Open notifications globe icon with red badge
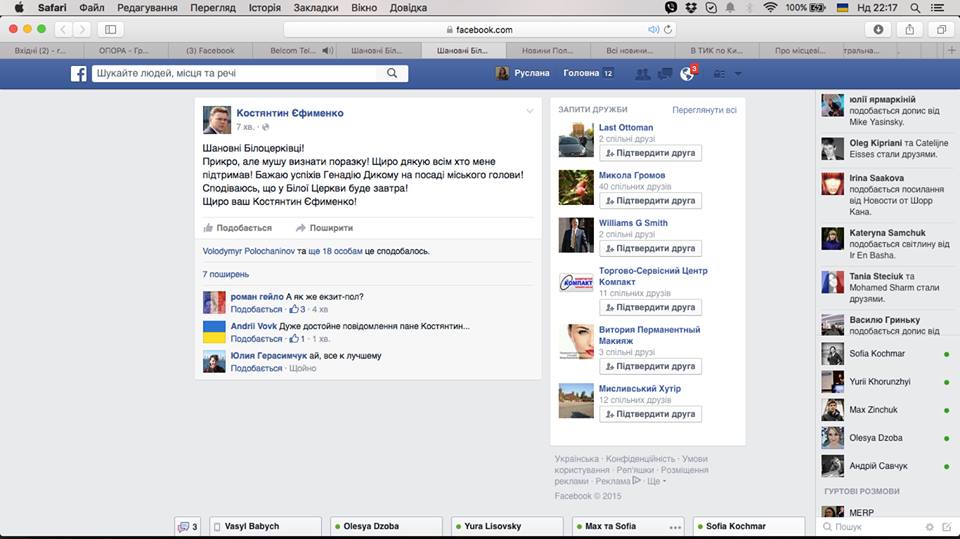 [x=687, y=74]
